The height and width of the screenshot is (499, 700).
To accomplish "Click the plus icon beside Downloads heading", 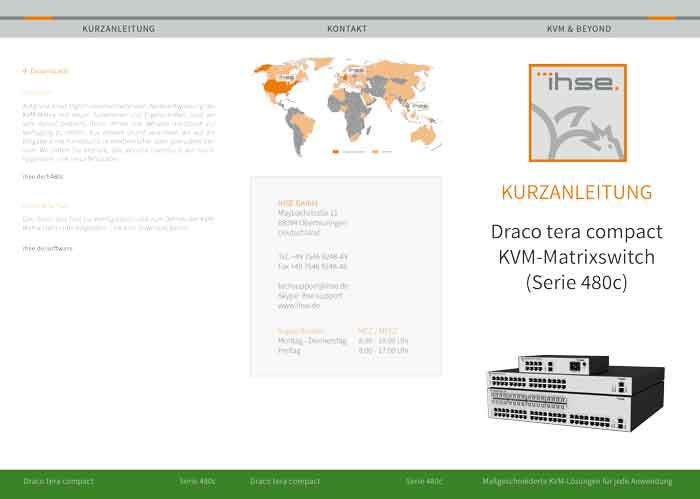I will (x=24, y=71).
